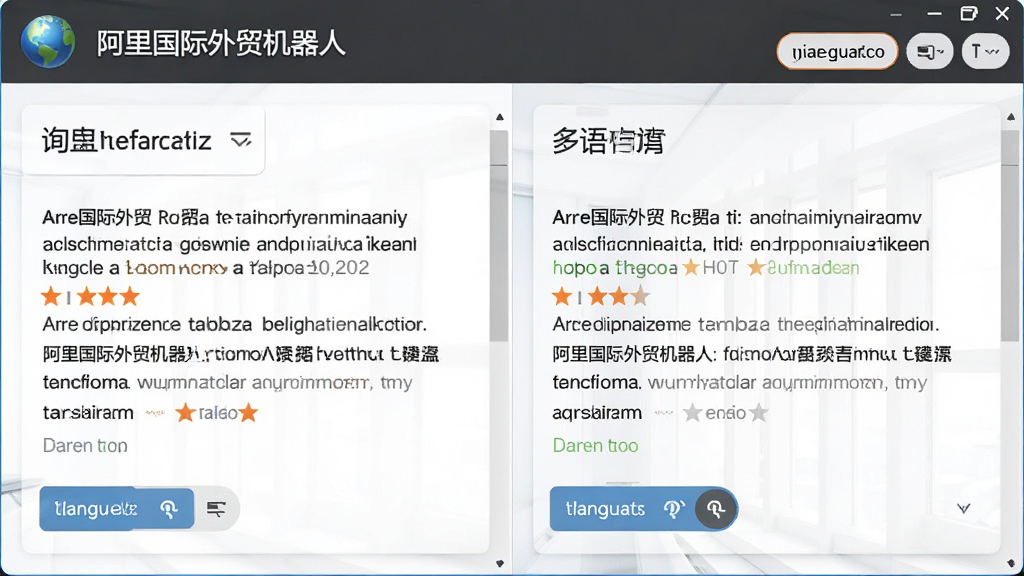
Task: Maximize the window
Action: pos(969,14)
